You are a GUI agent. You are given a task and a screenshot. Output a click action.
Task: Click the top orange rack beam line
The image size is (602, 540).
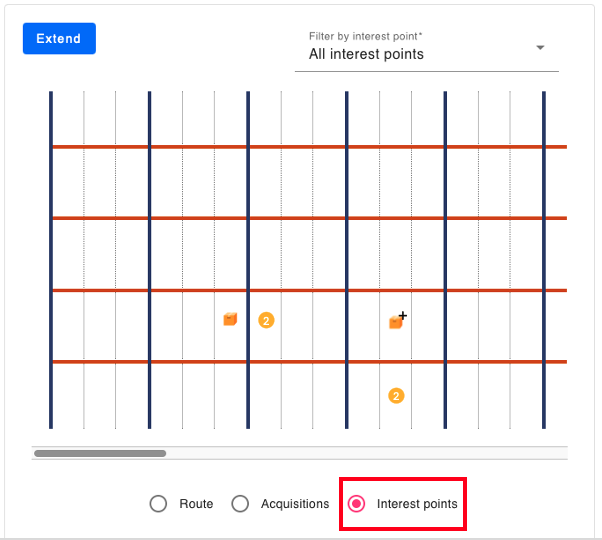309,147
